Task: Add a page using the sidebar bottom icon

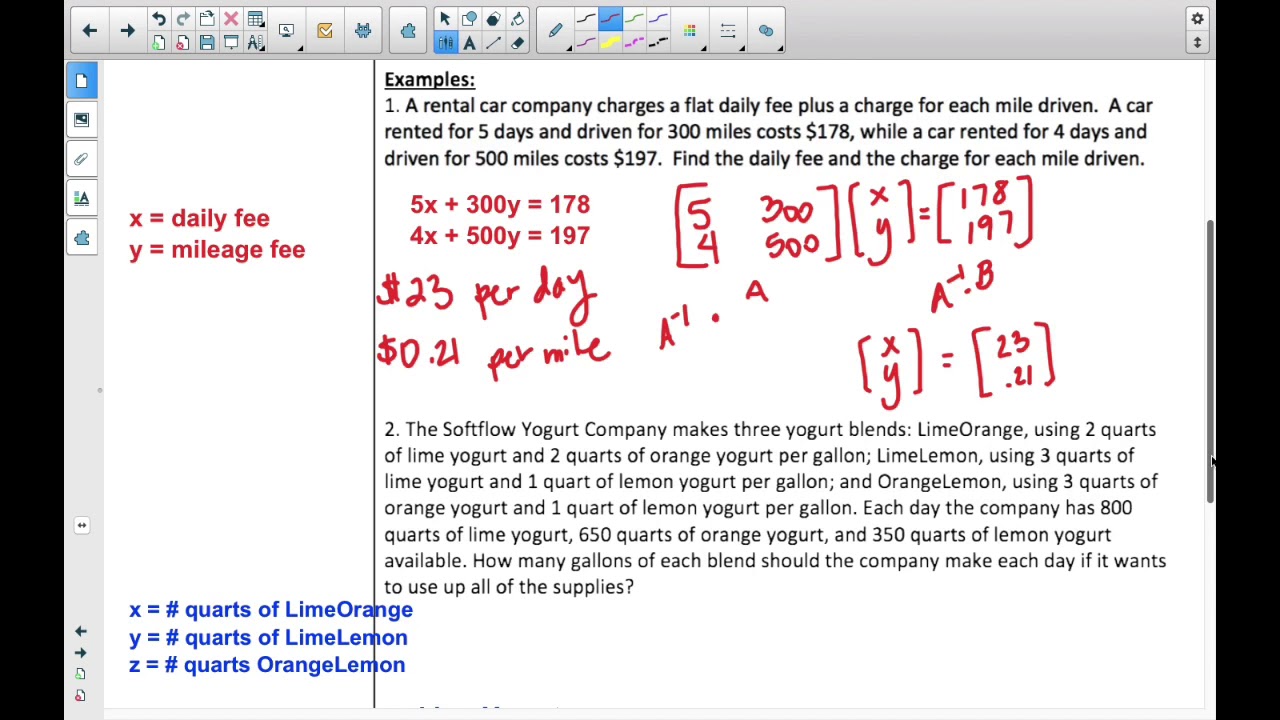Action: coord(81,674)
